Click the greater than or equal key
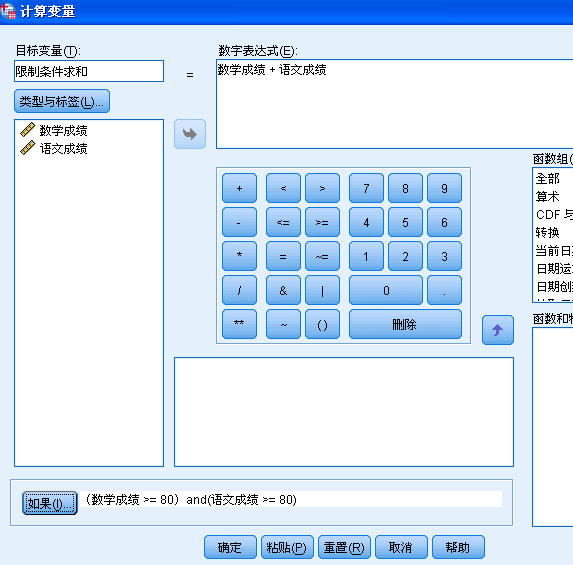The height and width of the screenshot is (565, 573). [322, 222]
